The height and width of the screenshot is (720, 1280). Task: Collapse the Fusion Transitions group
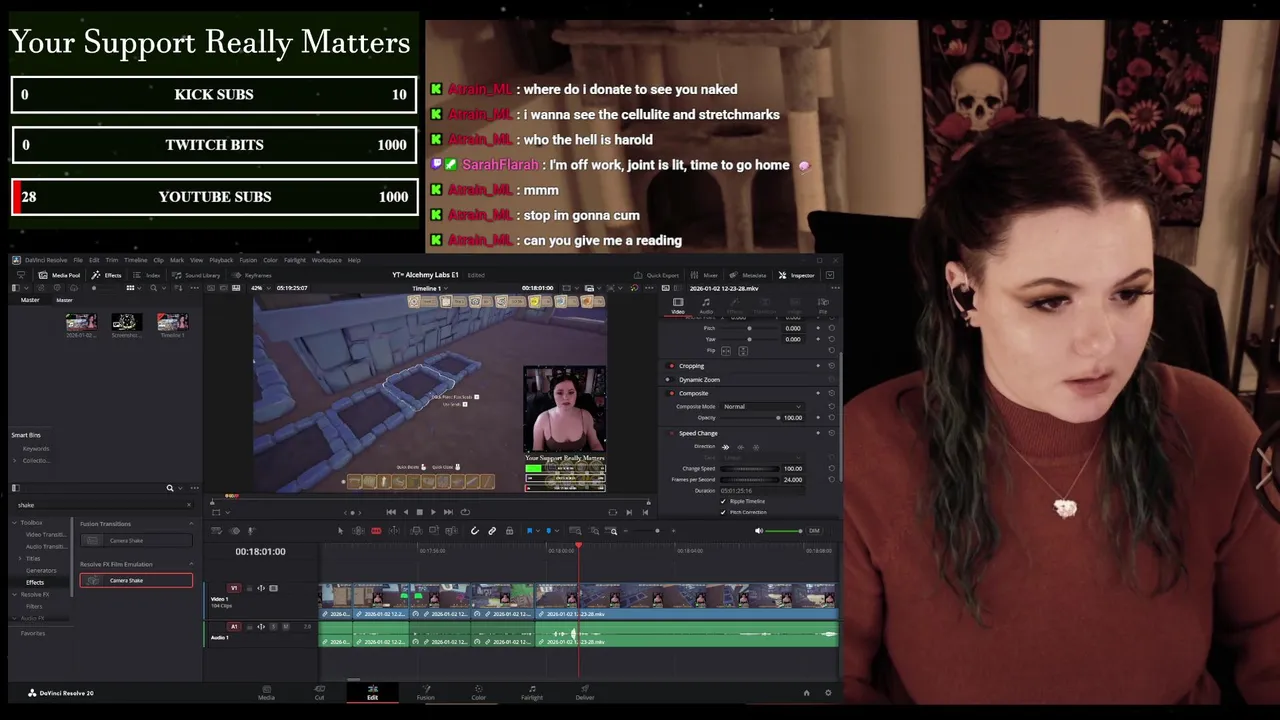(191, 524)
